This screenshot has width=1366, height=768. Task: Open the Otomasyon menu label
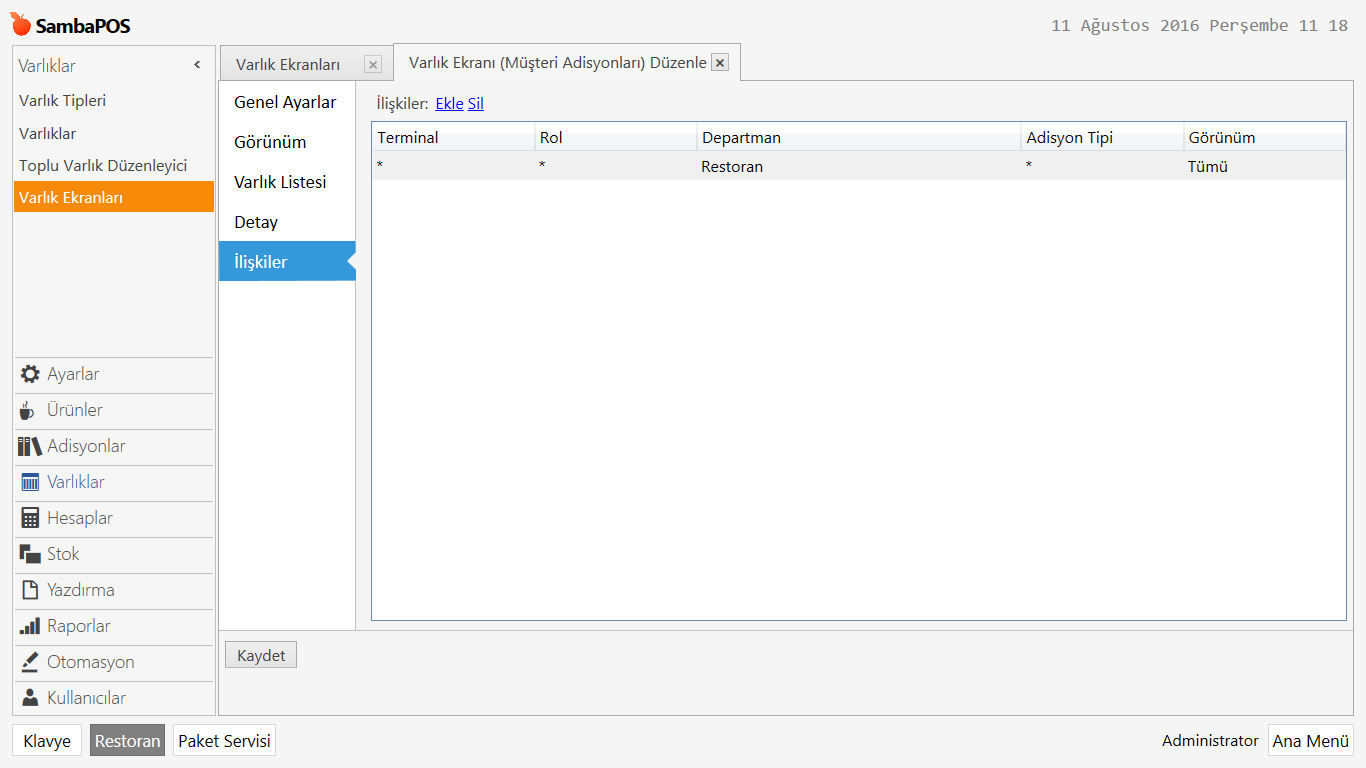click(x=91, y=662)
